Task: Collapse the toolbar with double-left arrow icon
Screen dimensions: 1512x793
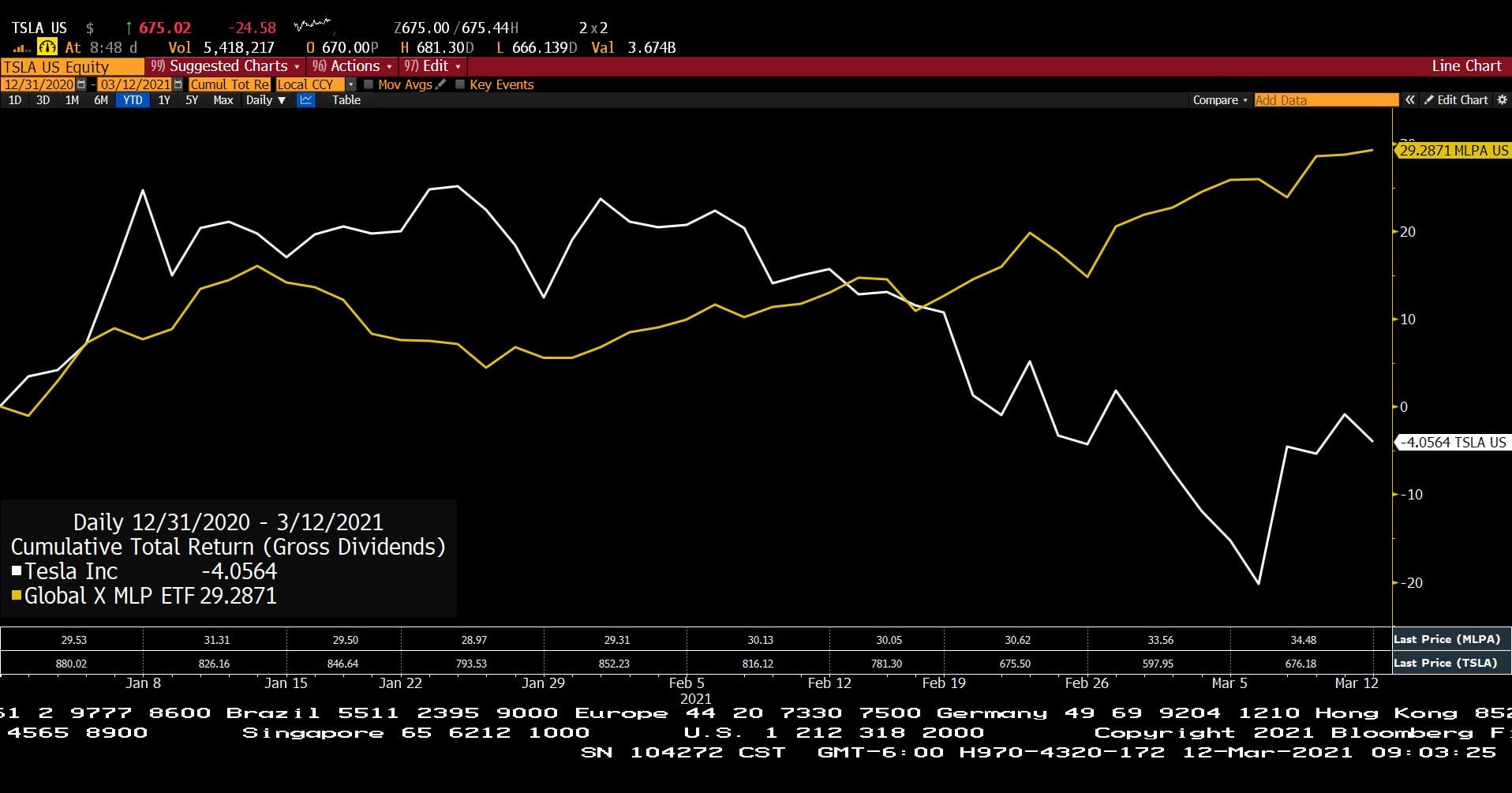Action: 1409,100
